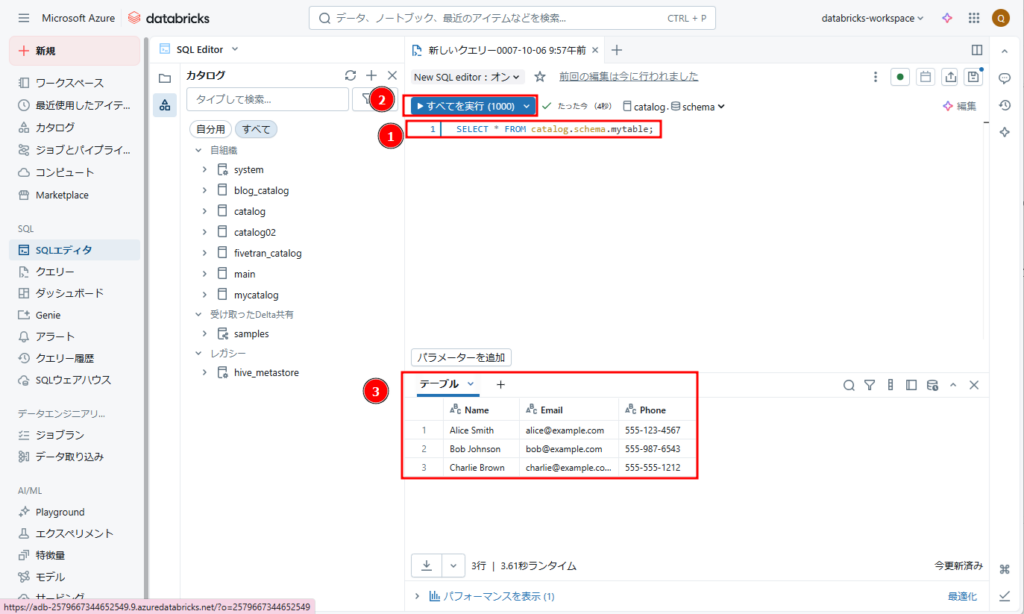
Task: Open the catalog.schema selector dropdown
Action: [673, 106]
